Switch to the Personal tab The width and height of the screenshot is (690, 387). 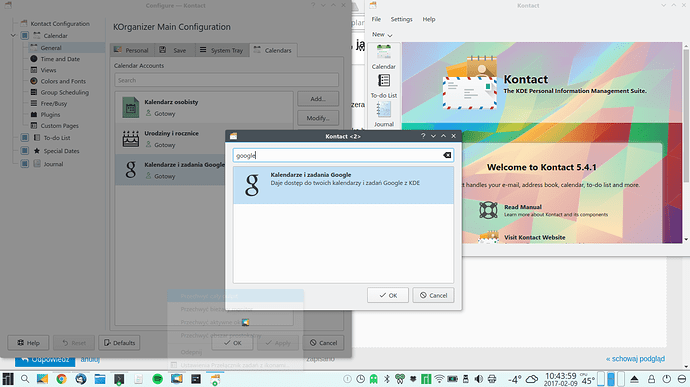pos(132,50)
